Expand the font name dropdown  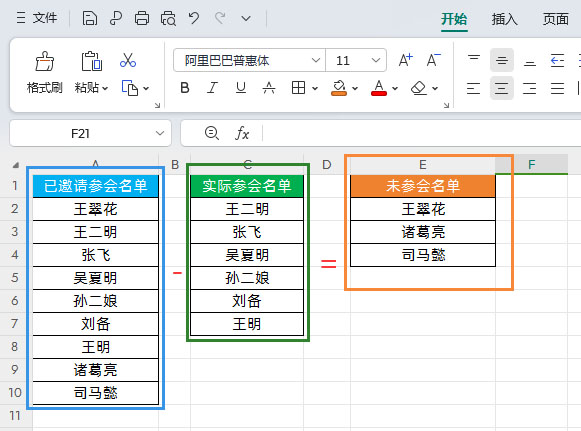coord(316,60)
